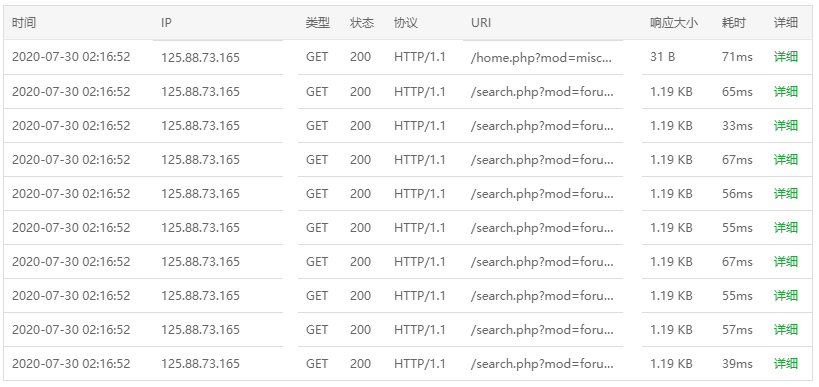
Task: Click the 时间 column header
Action: pyautogui.click(x=24, y=23)
